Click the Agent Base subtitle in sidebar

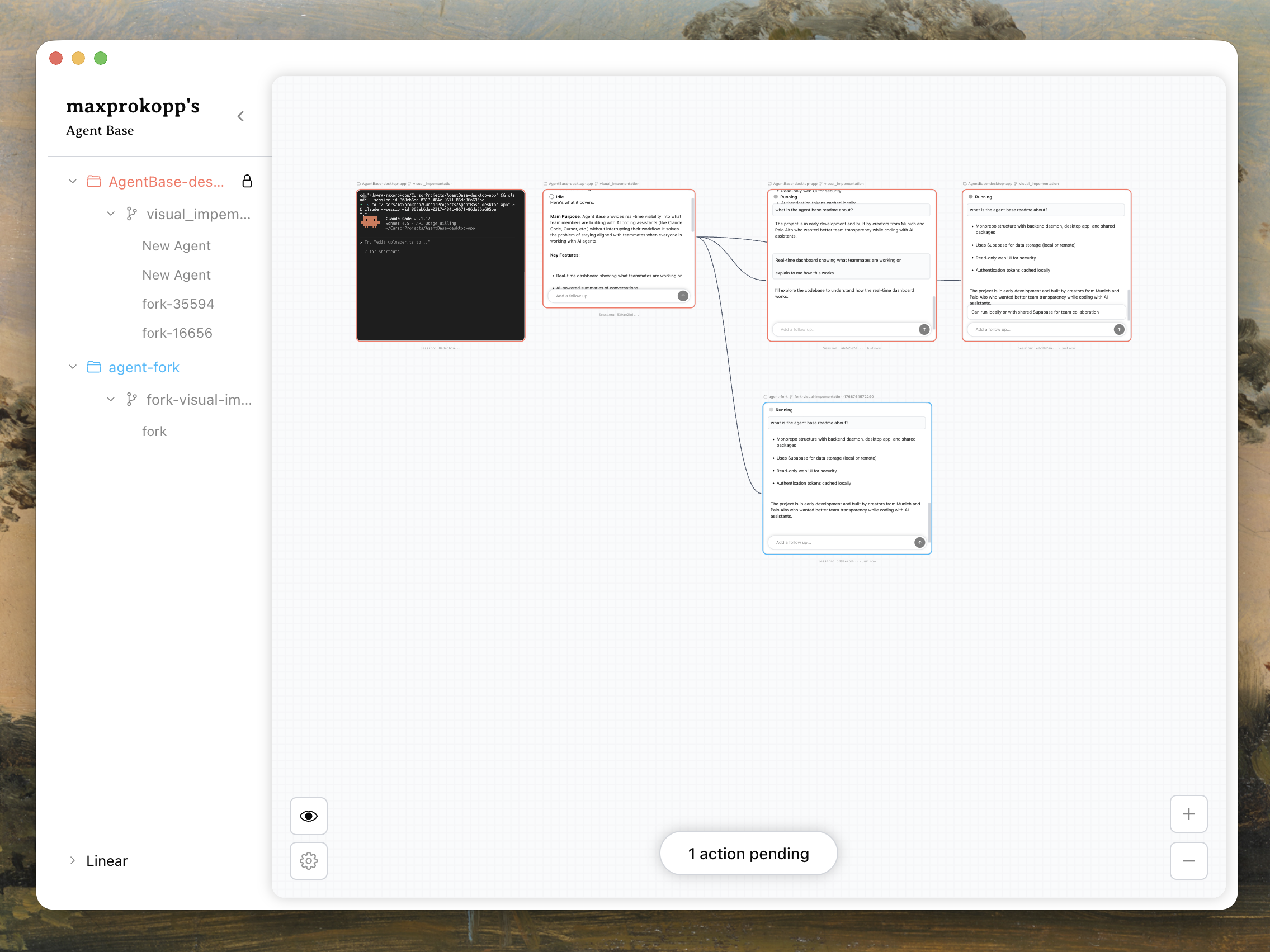[100, 130]
